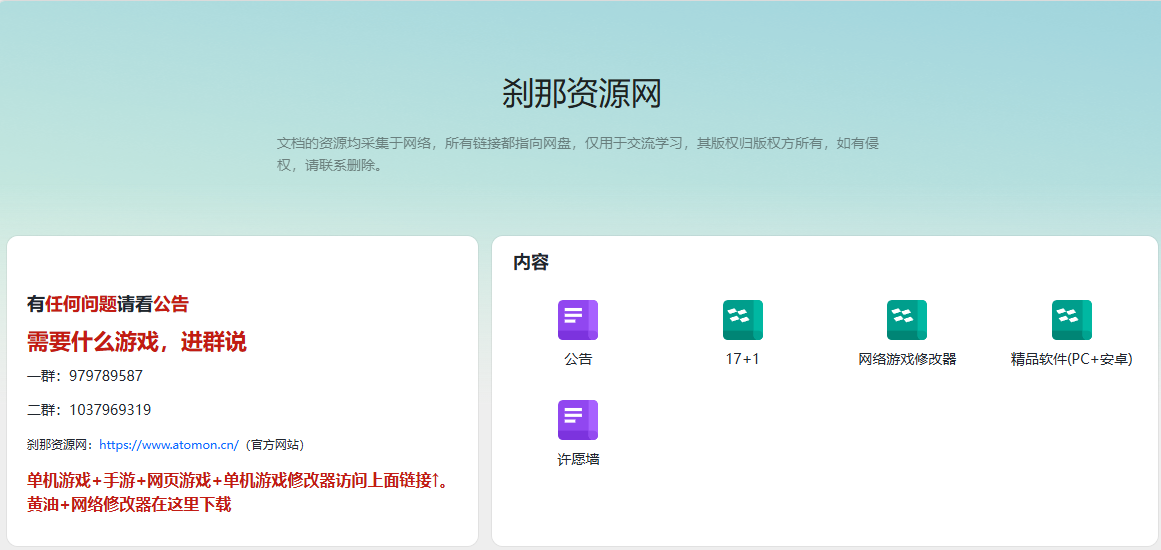The image size is (1161, 550).
Task: Visit the https://www.atomon.cn/ link
Action: (169, 445)
